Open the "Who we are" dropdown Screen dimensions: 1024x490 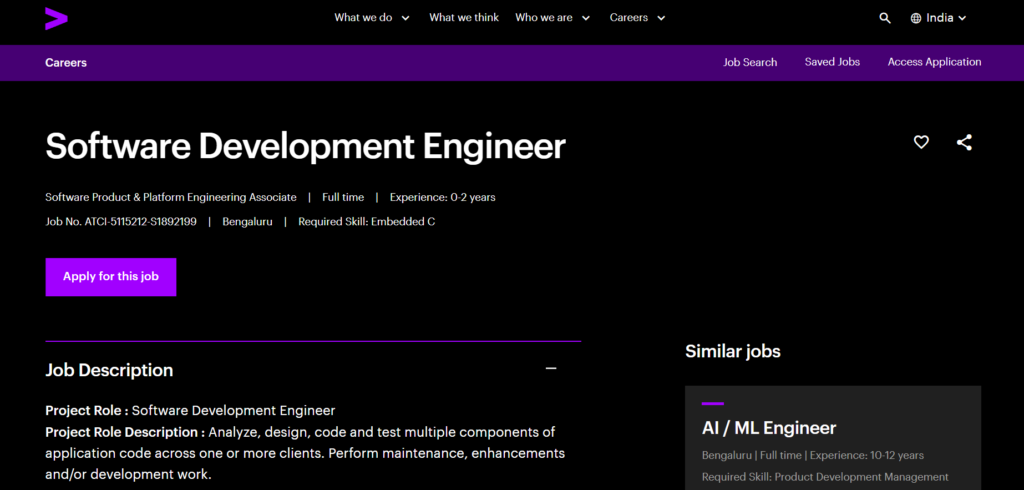point(552,18)
